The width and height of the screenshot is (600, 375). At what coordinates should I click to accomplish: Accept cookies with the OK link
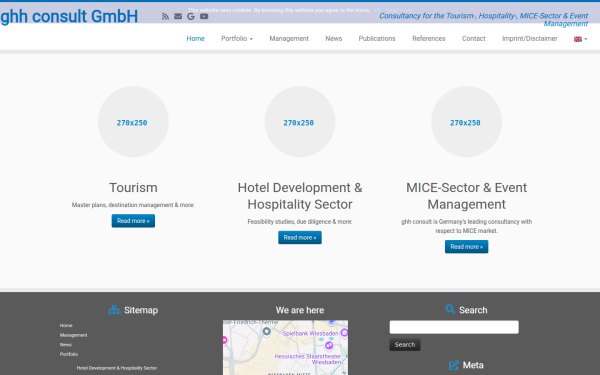coord(378,10)
